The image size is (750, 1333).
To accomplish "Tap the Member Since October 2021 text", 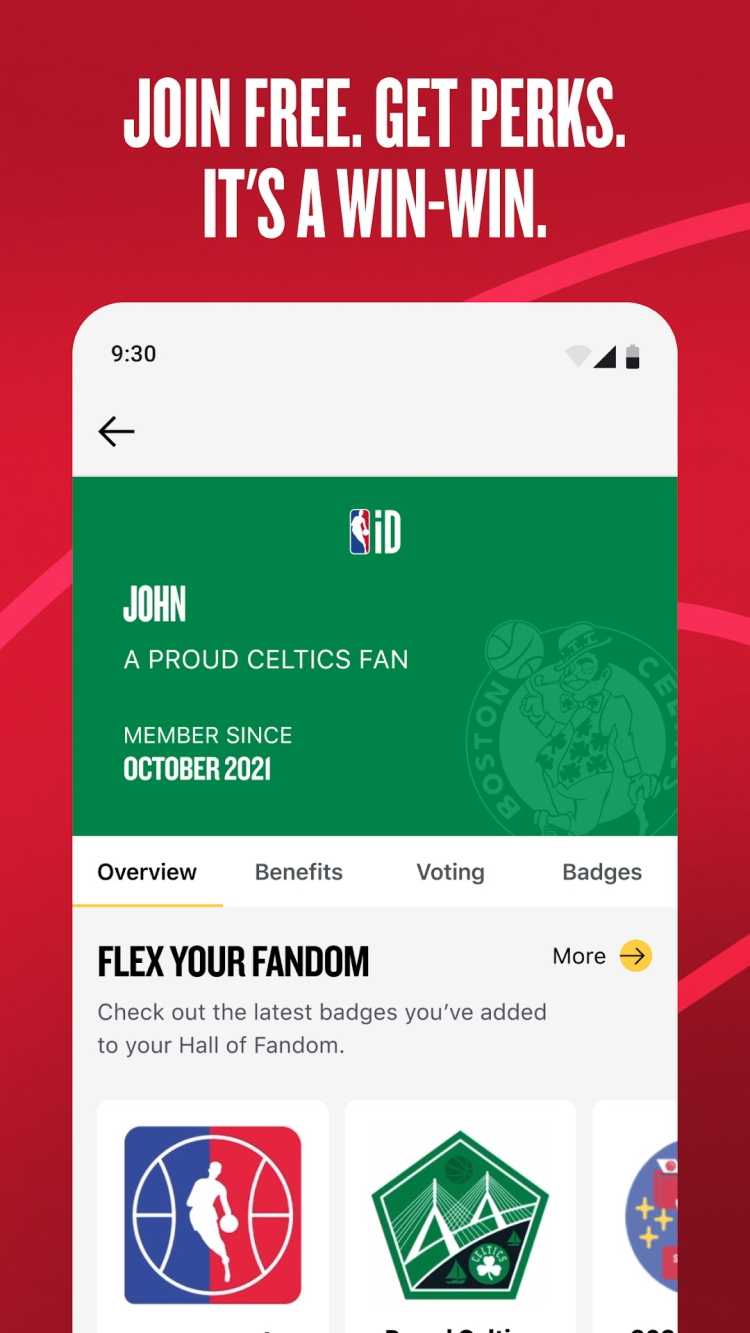I will point(208,753).
